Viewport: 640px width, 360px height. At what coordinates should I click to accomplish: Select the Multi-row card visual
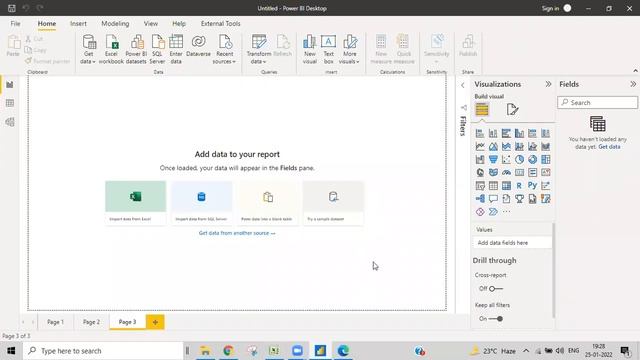532,173
